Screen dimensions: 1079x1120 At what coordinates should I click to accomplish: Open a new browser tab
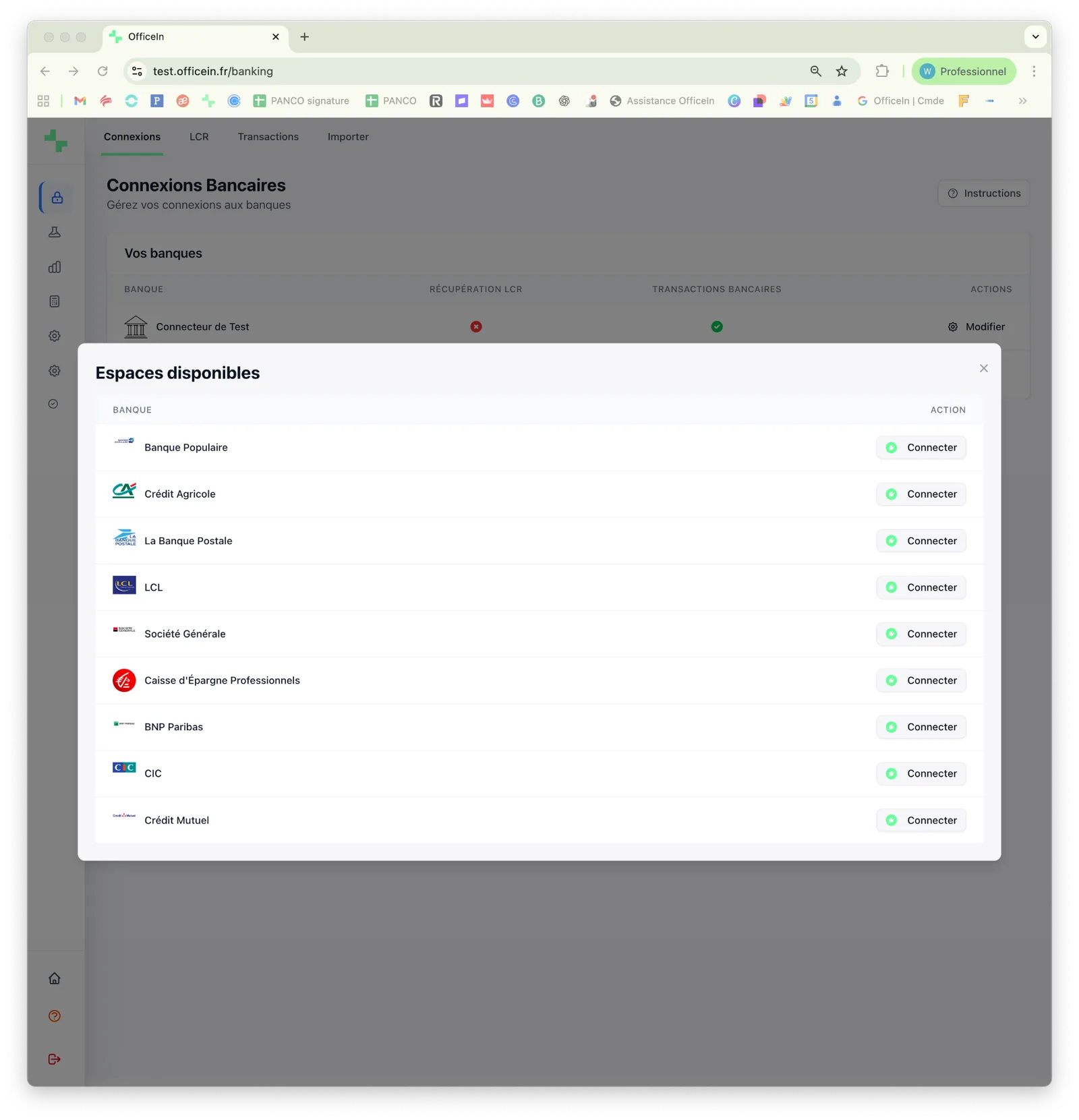pyautogui.click(x=305, y=37)
